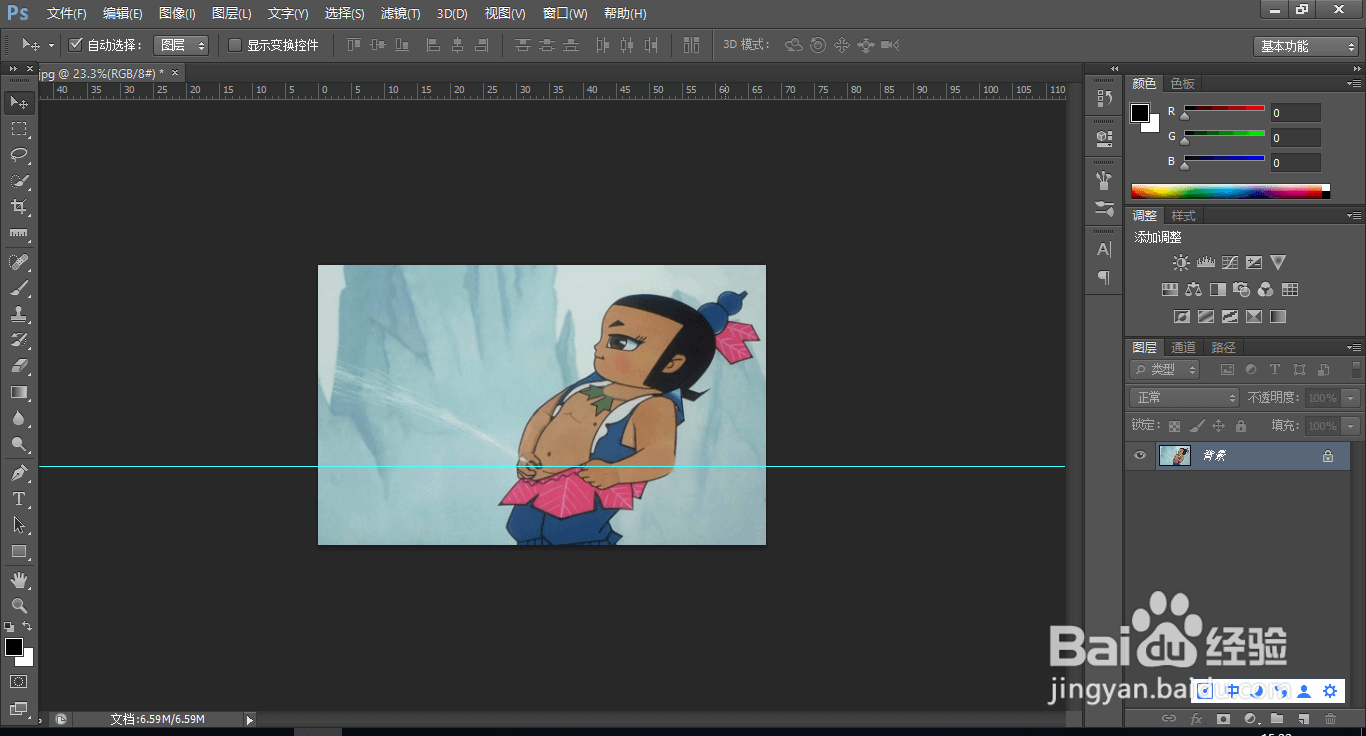This screenshot has width=1366, height=736.
Task: Select the Spot Healing Brush tool
Action: 19,262
